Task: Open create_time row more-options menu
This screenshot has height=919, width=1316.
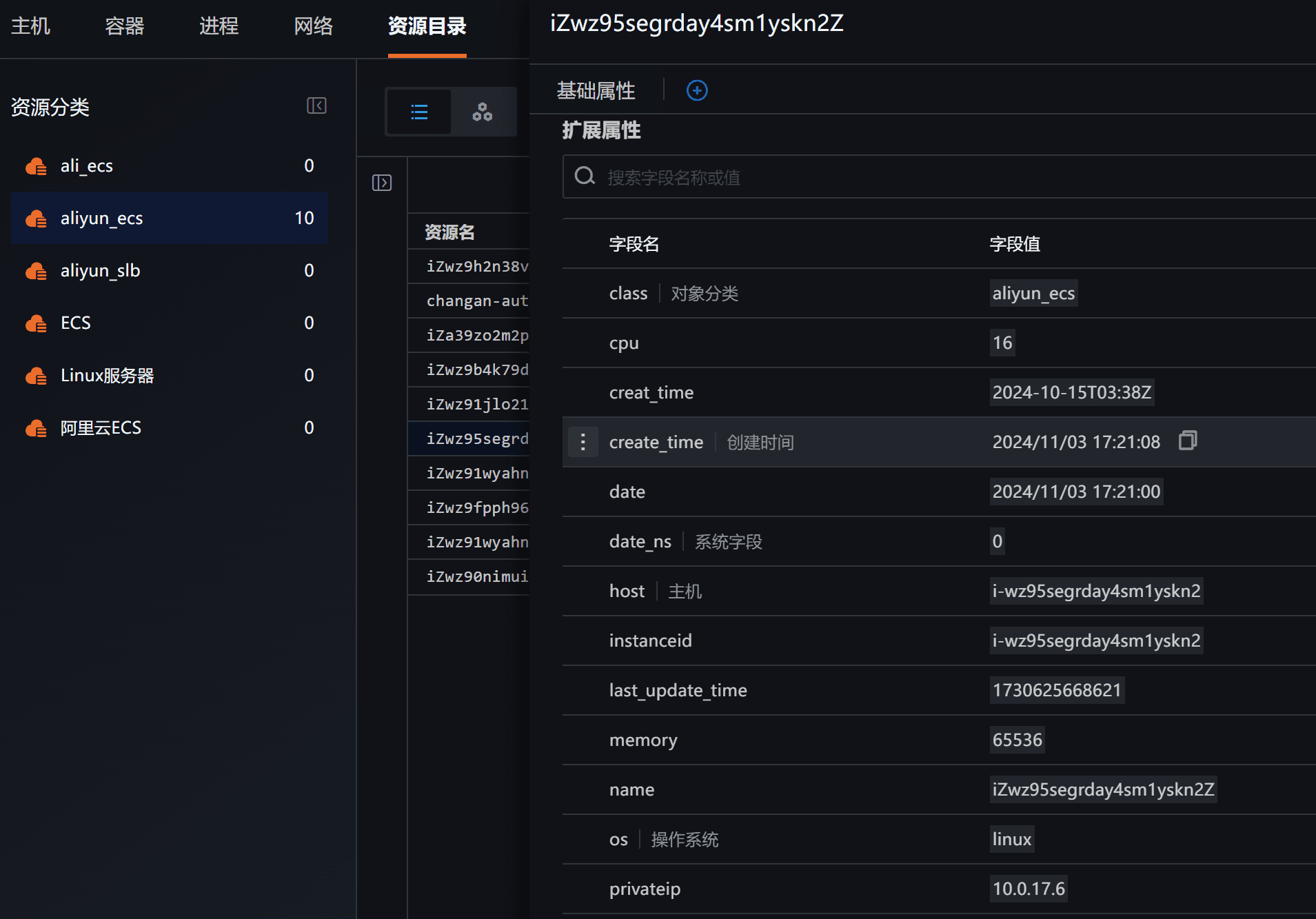Action: click(583, 442)
